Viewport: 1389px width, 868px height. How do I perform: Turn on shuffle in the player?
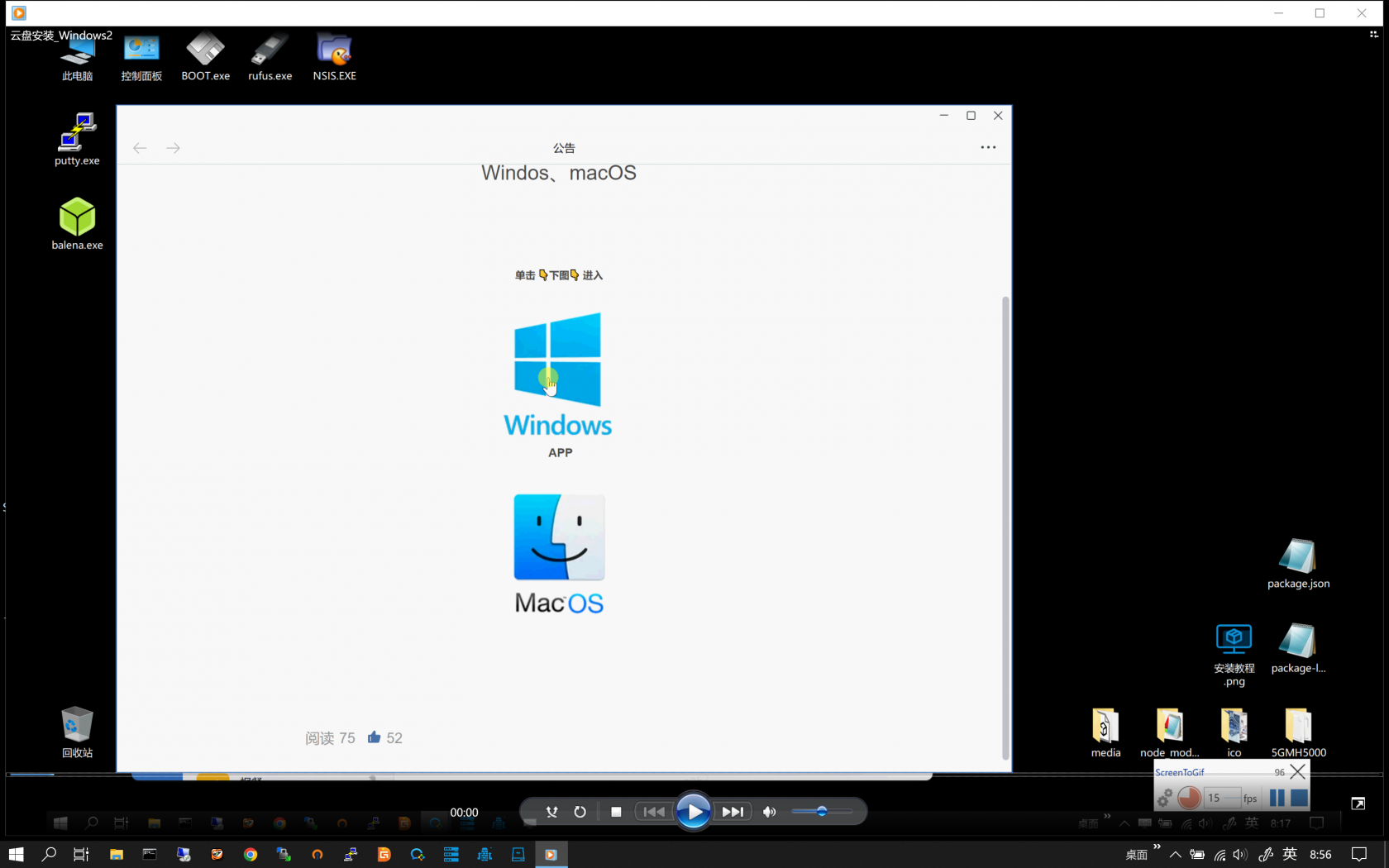551,812
